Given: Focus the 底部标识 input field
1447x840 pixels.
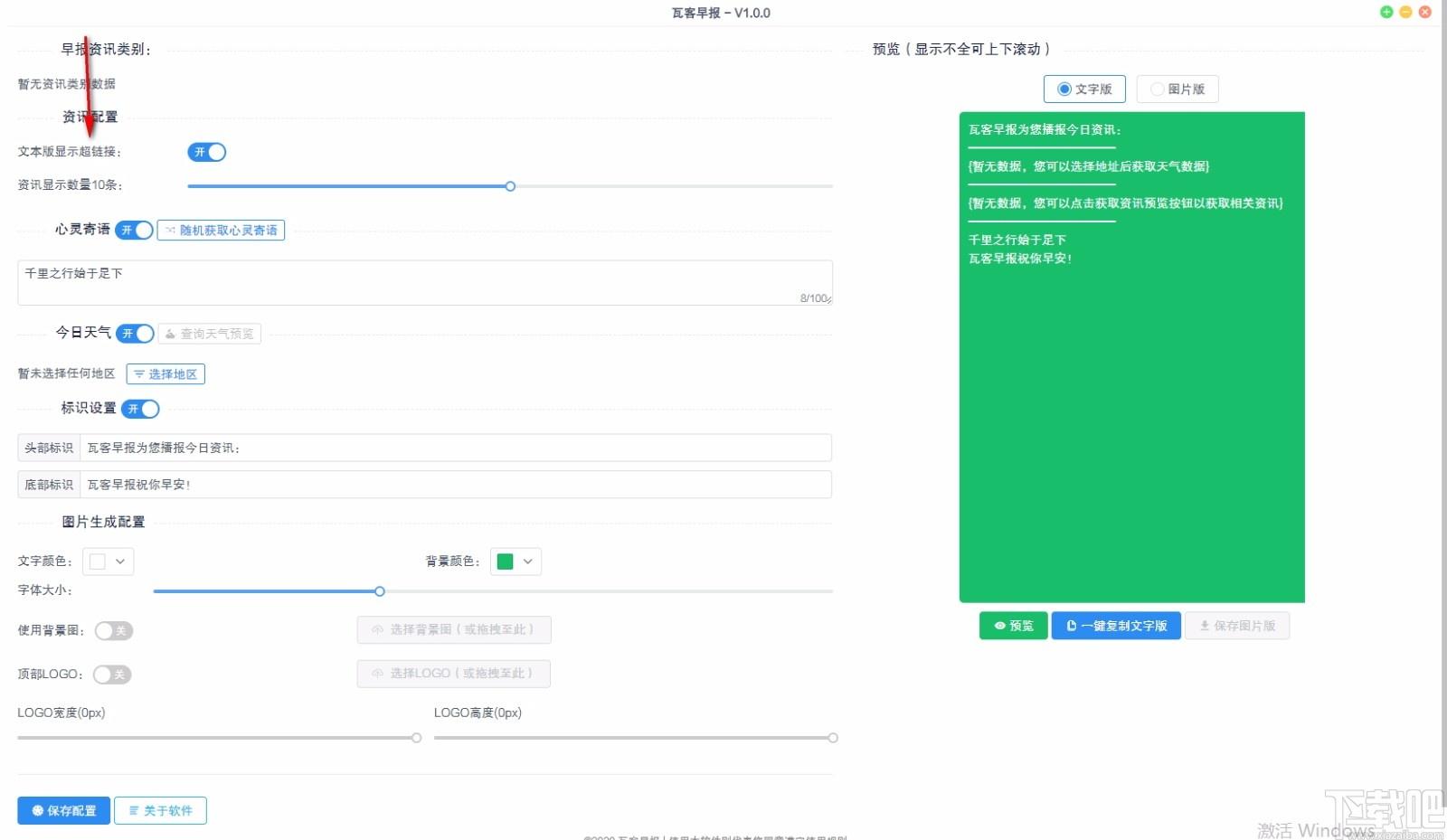Looking at the screenshot, I should [x=456, y=485].
